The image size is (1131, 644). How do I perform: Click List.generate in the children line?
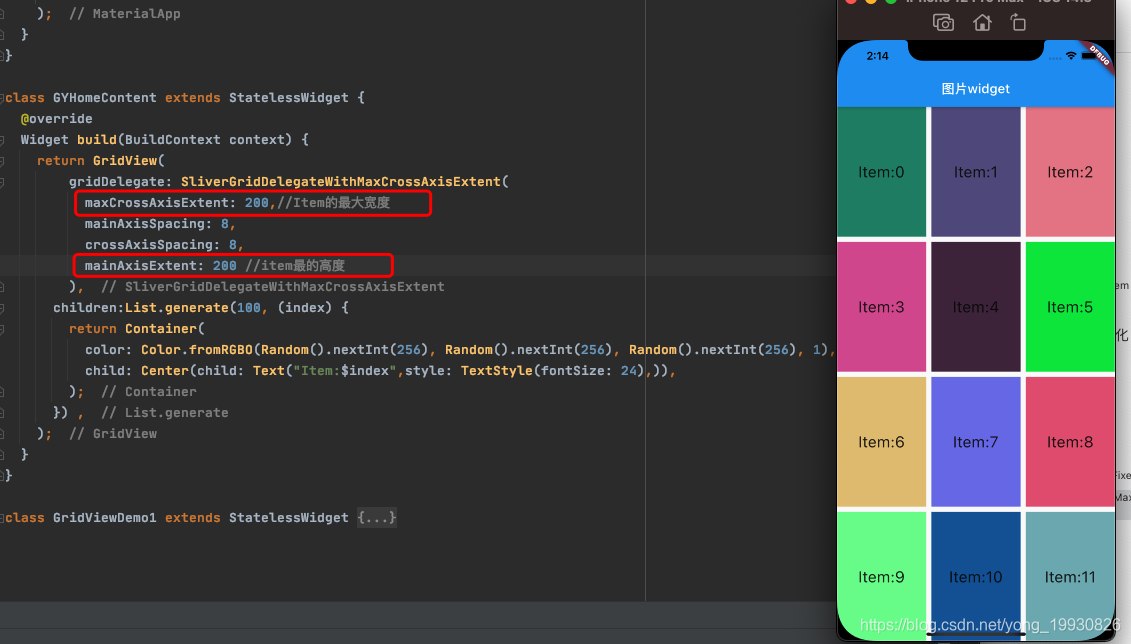click(177, 307)
